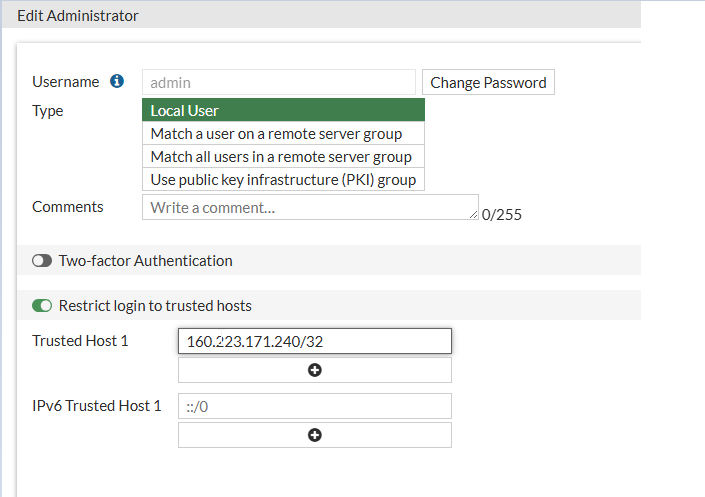Click the 0/255 comment character counter
Image resolution: width=705 pixels, height=497 pixels.
coord(502,214)
